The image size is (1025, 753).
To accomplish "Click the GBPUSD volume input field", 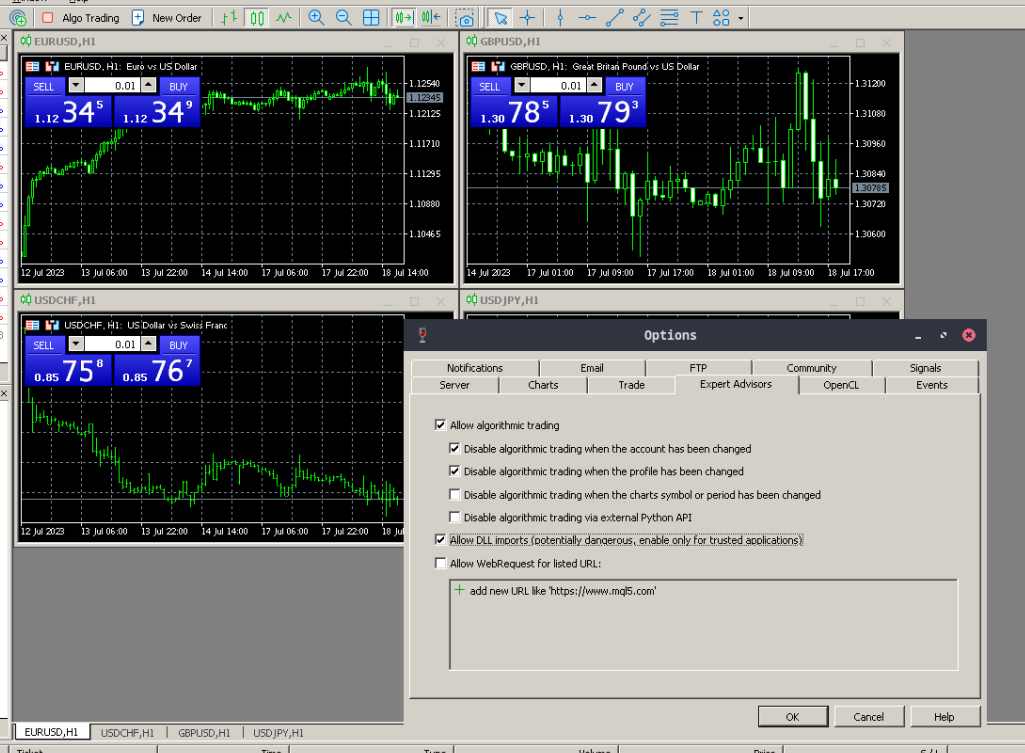I will coord(558,86).
